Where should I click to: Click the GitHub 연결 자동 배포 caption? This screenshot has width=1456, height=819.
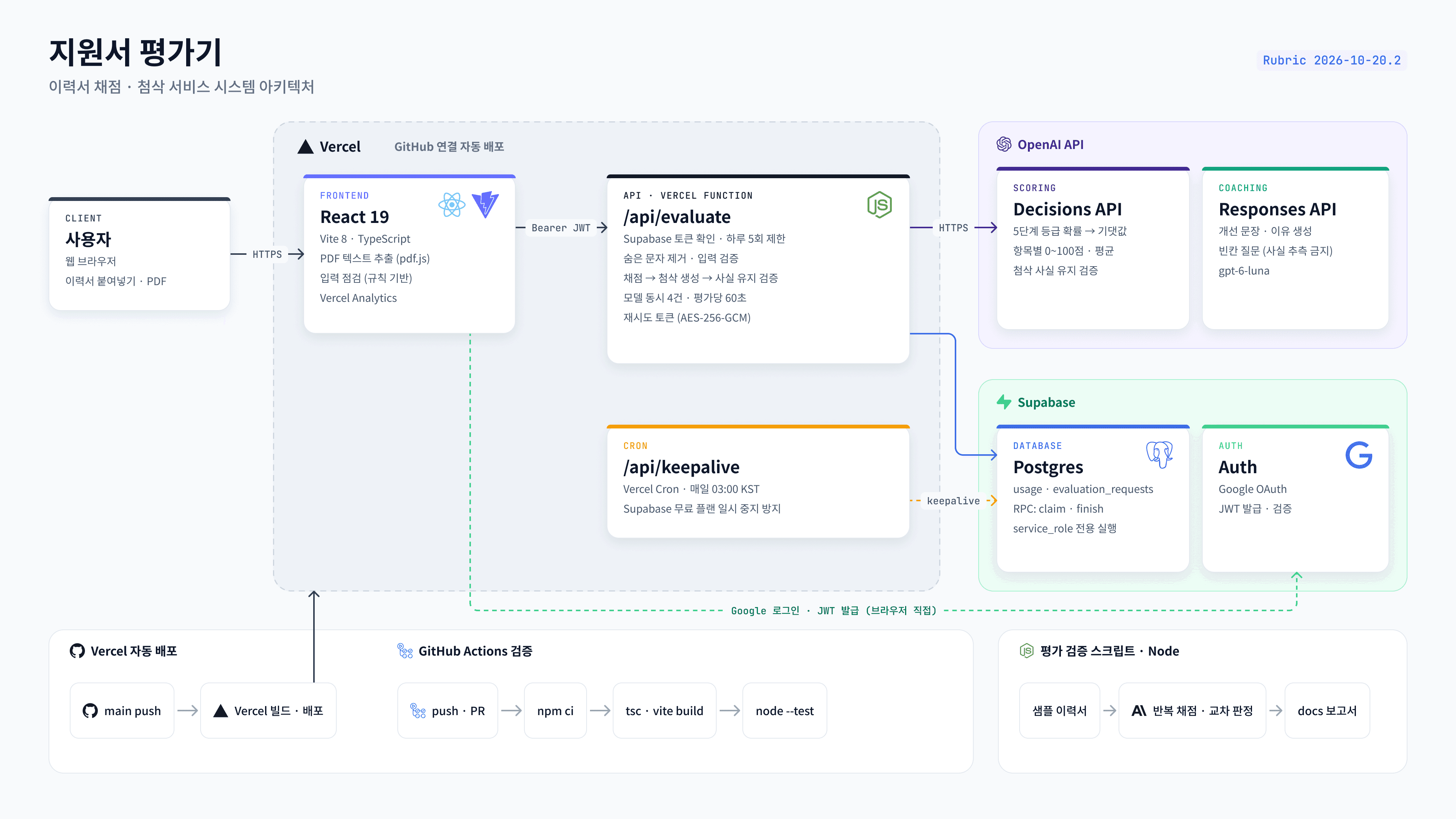click(449, 147)
